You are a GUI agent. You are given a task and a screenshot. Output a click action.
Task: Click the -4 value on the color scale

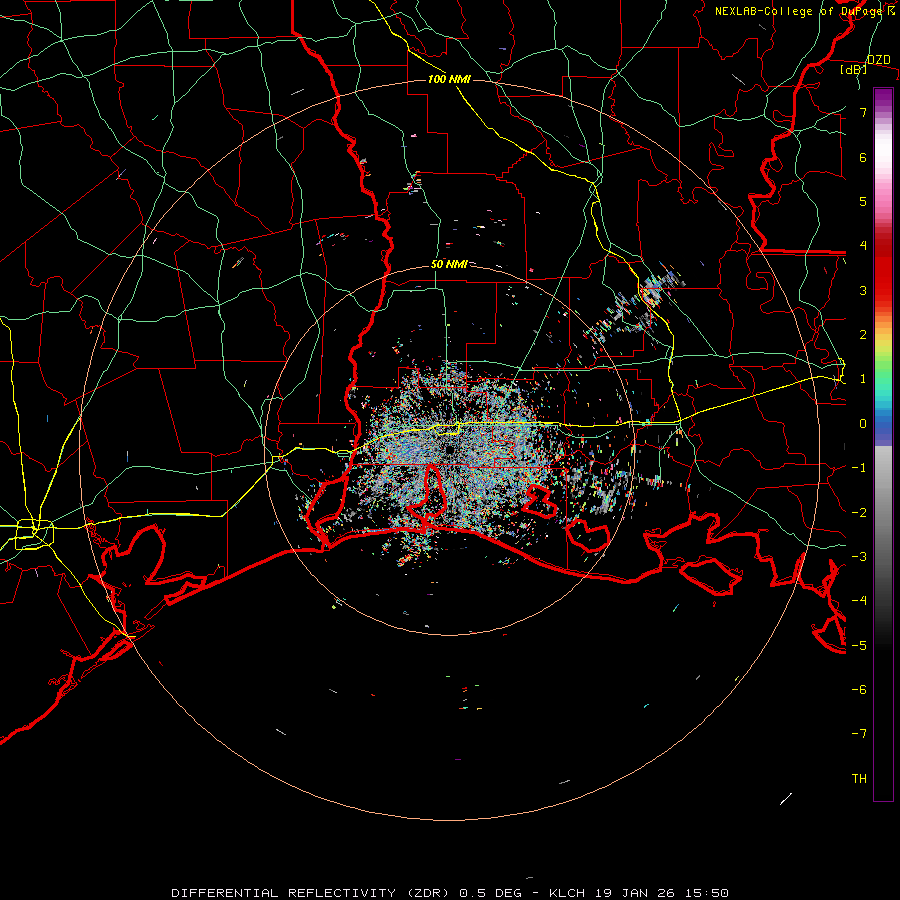pyautogui.click(x=859, y=601)
